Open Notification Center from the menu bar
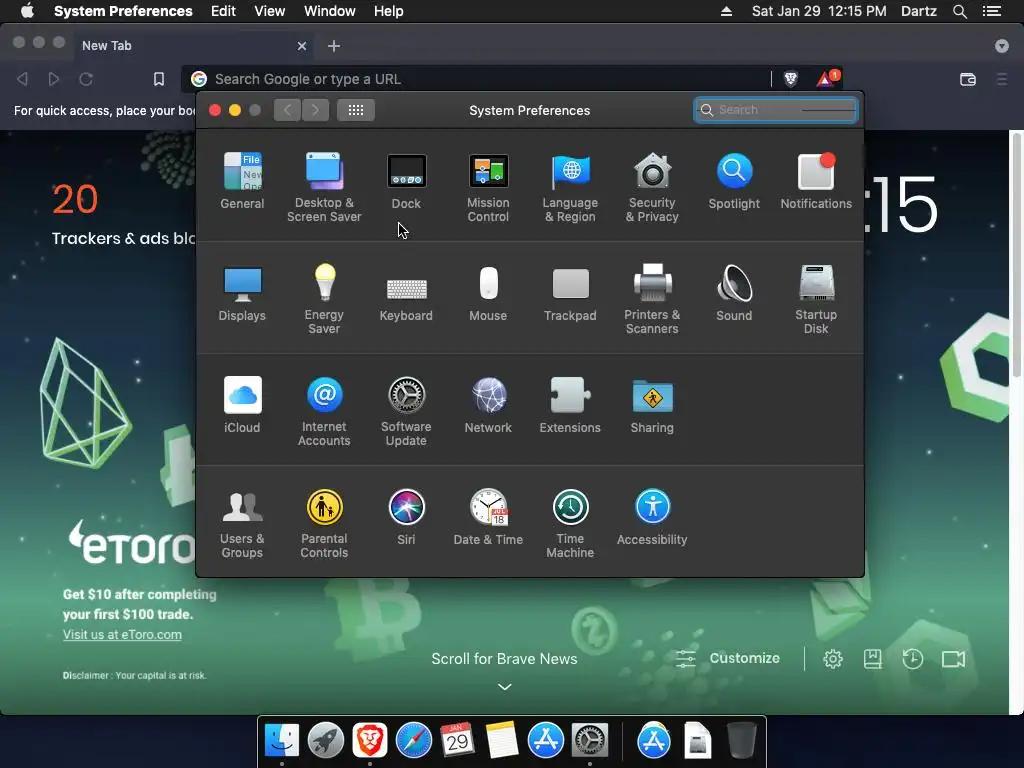Screen dimensions: 1024x768 992,11
